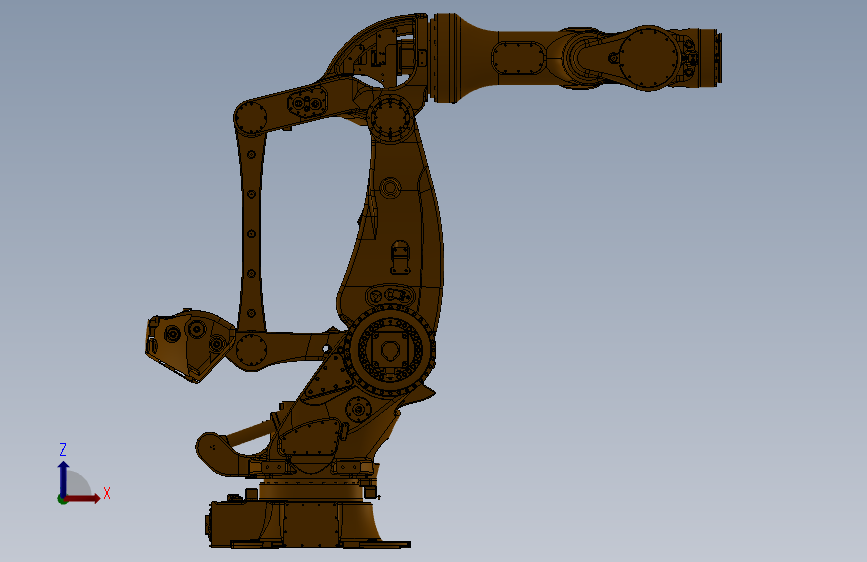Select the circular wrist joint cover near arm end
The height and width of the screenshot is (562, 867).
[x=648, y=58]
